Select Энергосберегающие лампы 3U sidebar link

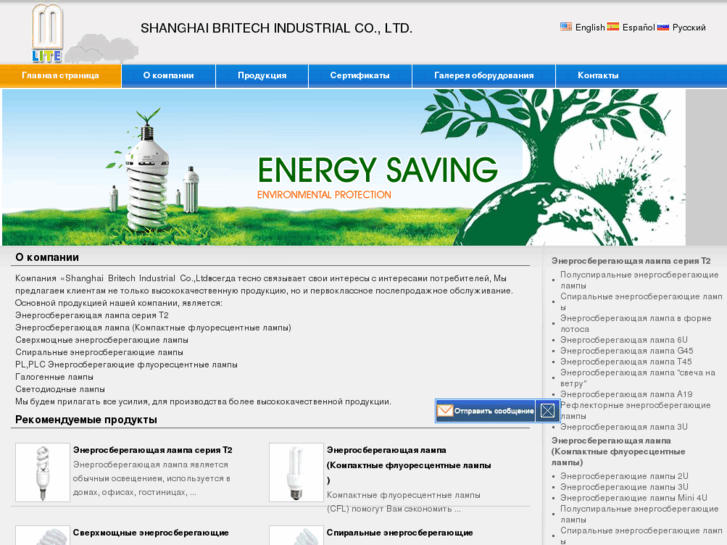click(x=624, y=487)
